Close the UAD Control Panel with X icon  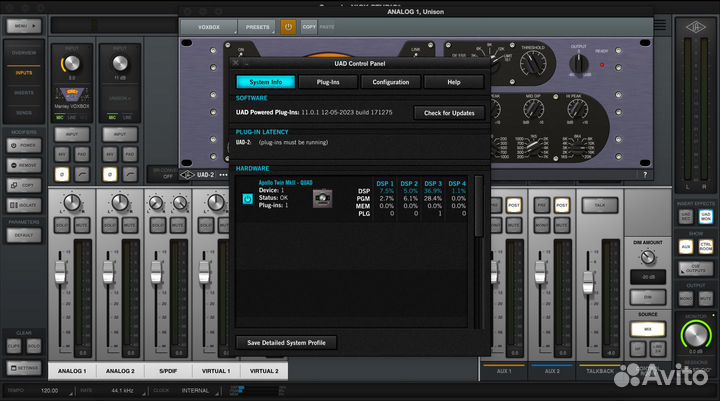point(236,62)
